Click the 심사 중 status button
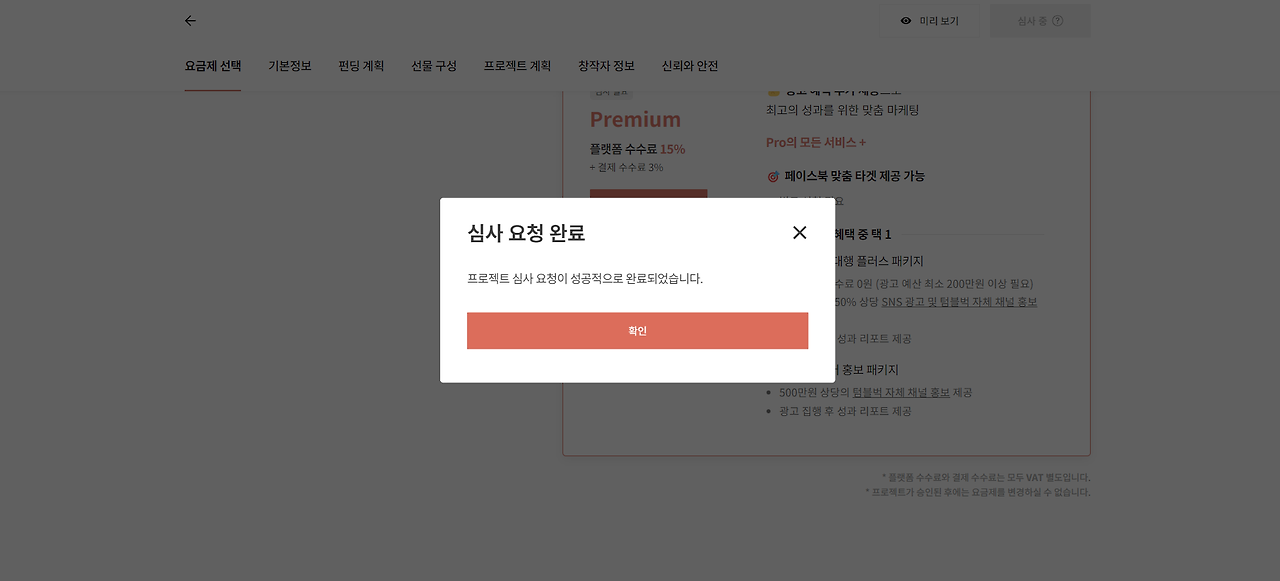The height and width of the screenshot is (581, 1280). [x=1040, y=21]
